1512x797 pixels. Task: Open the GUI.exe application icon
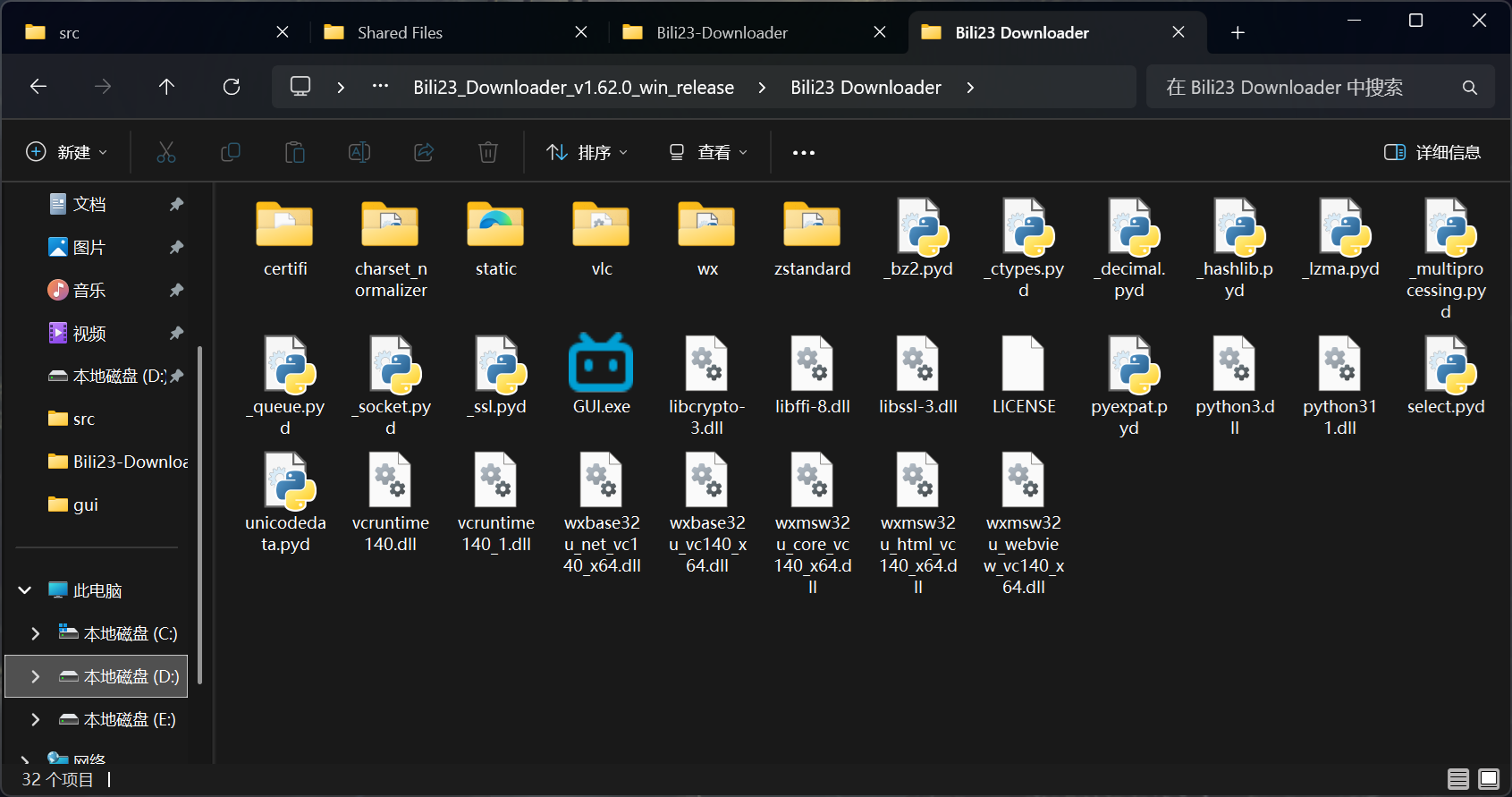pyautogui.click(x=601, y=364)
